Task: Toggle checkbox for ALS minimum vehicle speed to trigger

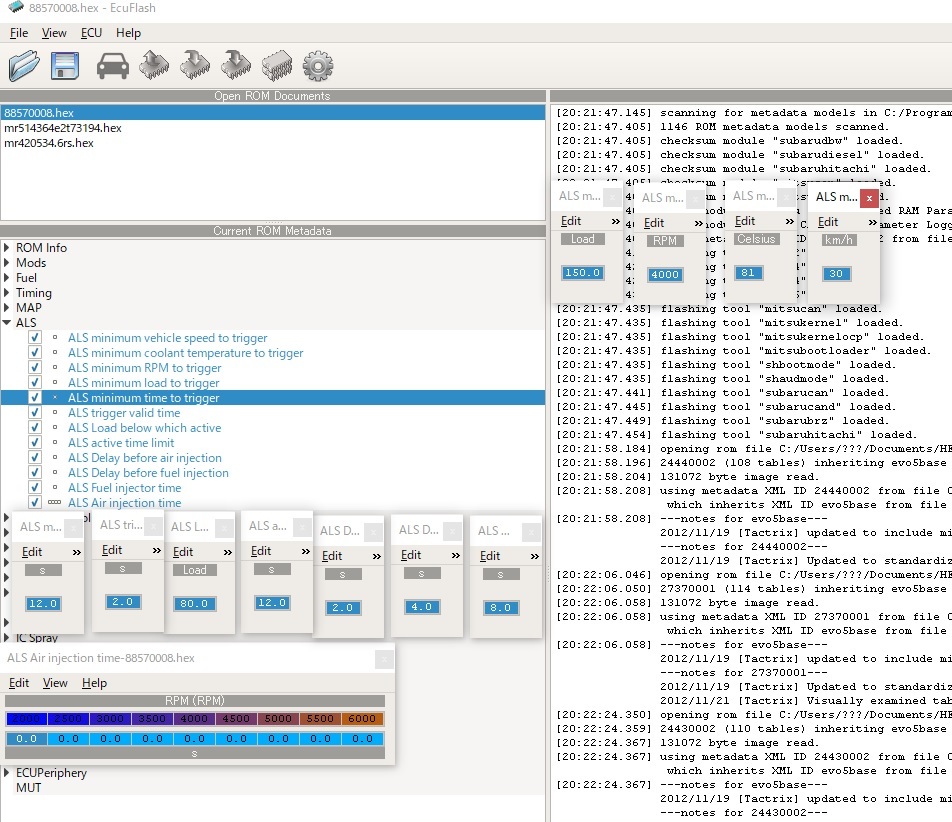Action: click(35, 338)
